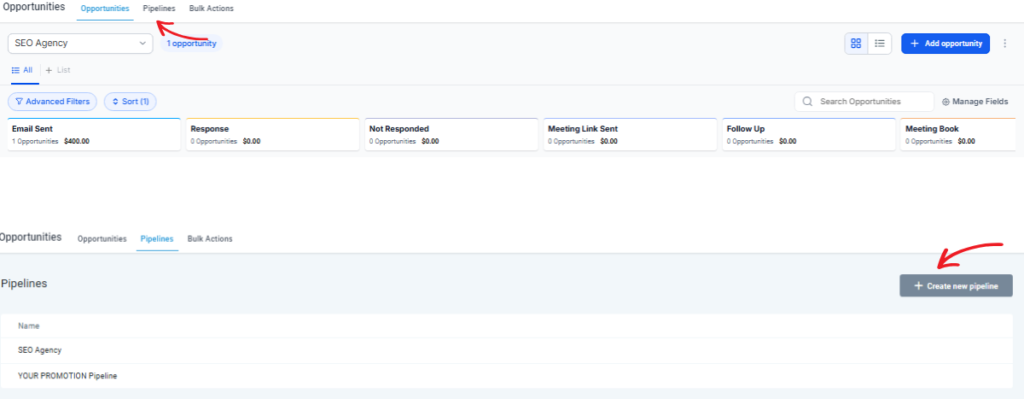Select the All view tab

tap(23, 70)
